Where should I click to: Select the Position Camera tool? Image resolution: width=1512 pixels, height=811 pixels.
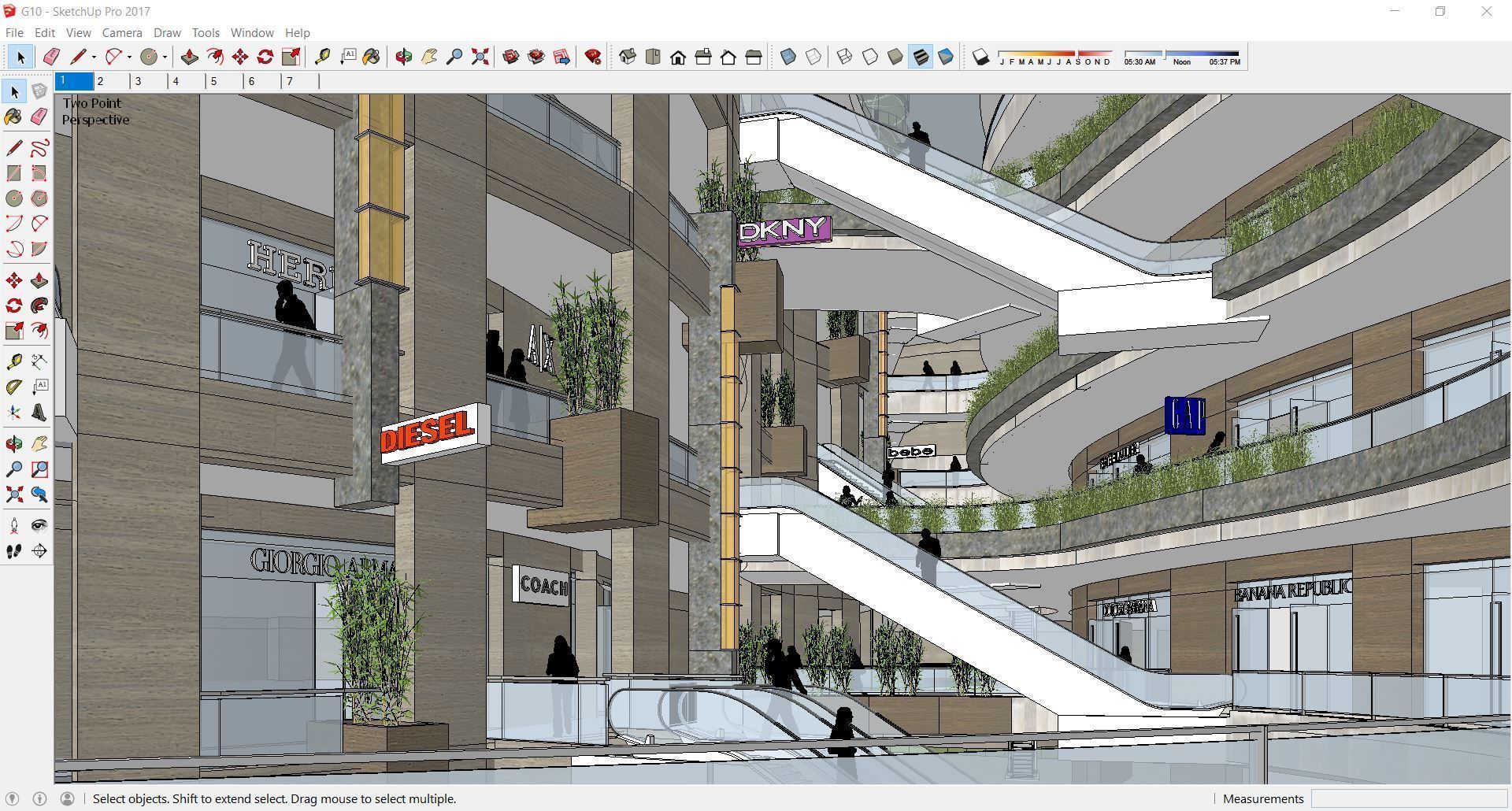point(14,525)
